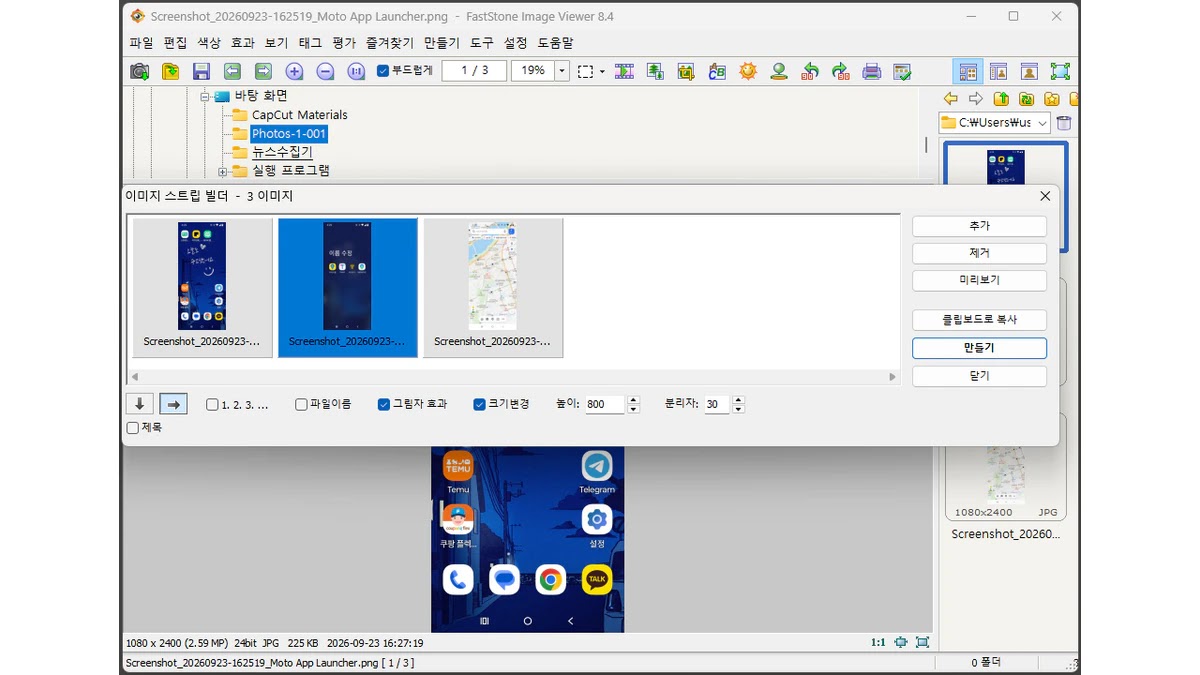Open the selection tool dropdown arrow
The width and height of the screenshot is (1200, 675).
click(x=602, y=71)
